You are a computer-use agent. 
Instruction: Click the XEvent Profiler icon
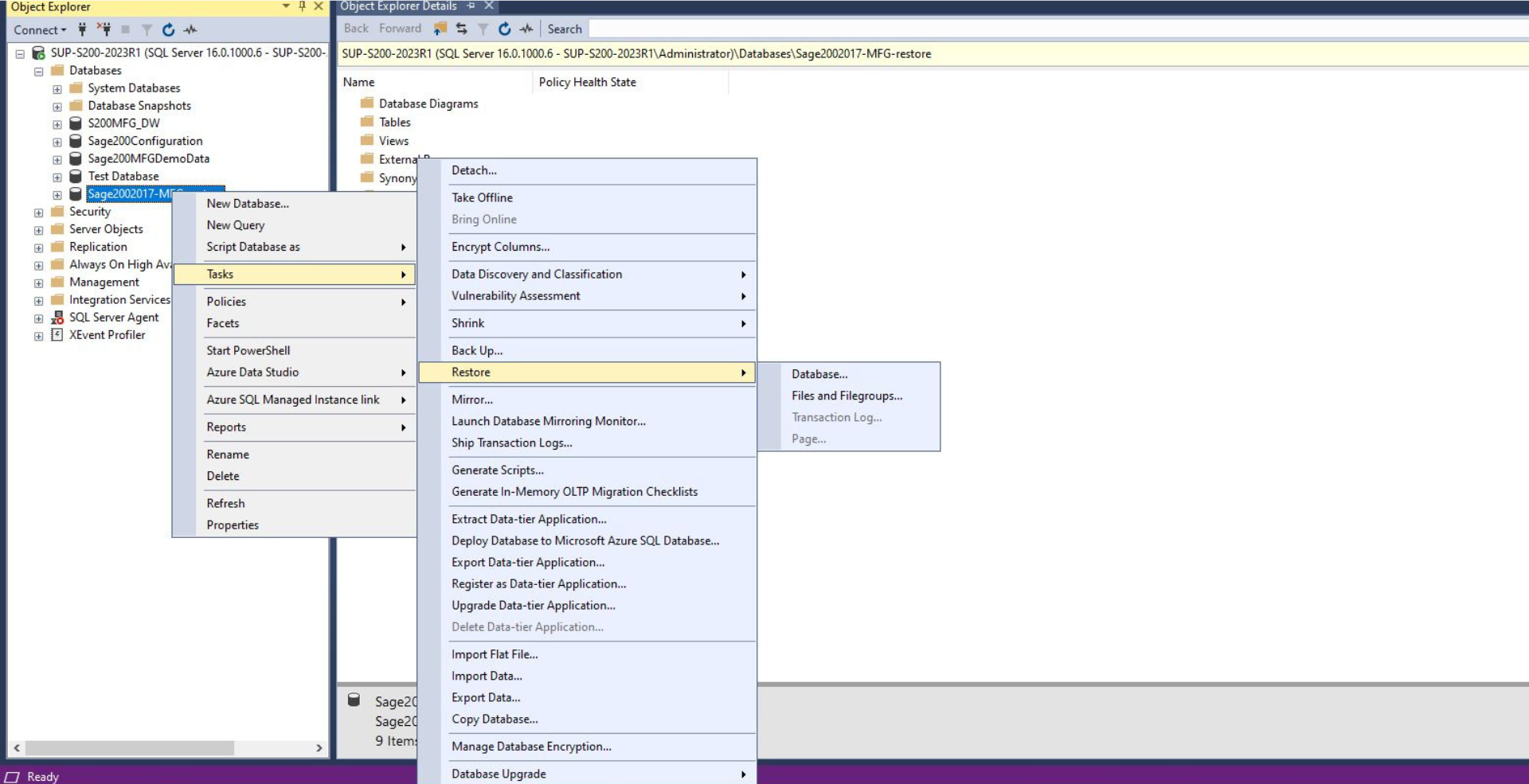[x=57, y=334]
